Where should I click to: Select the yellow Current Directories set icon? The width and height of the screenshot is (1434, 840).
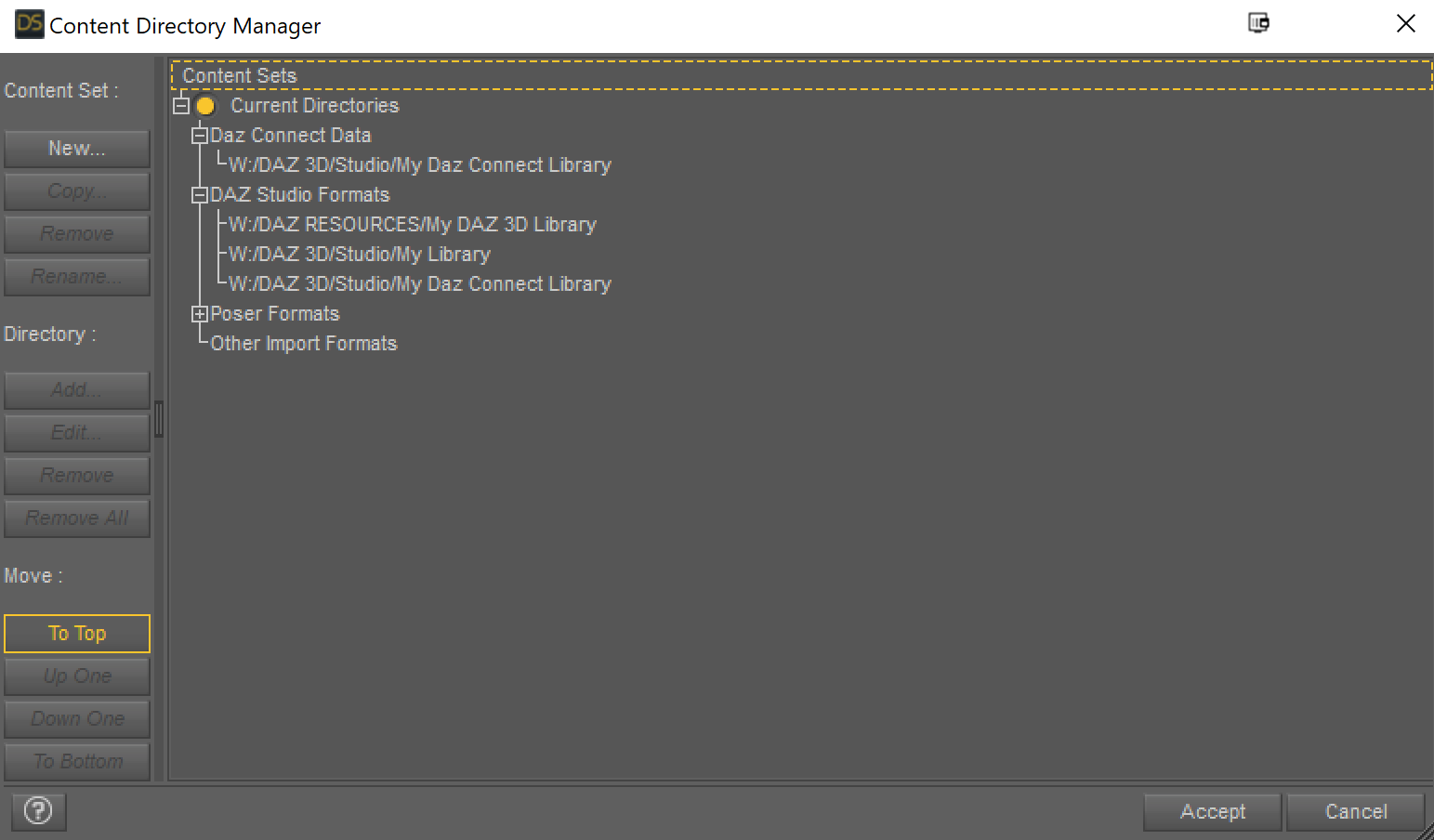(205, 106)
